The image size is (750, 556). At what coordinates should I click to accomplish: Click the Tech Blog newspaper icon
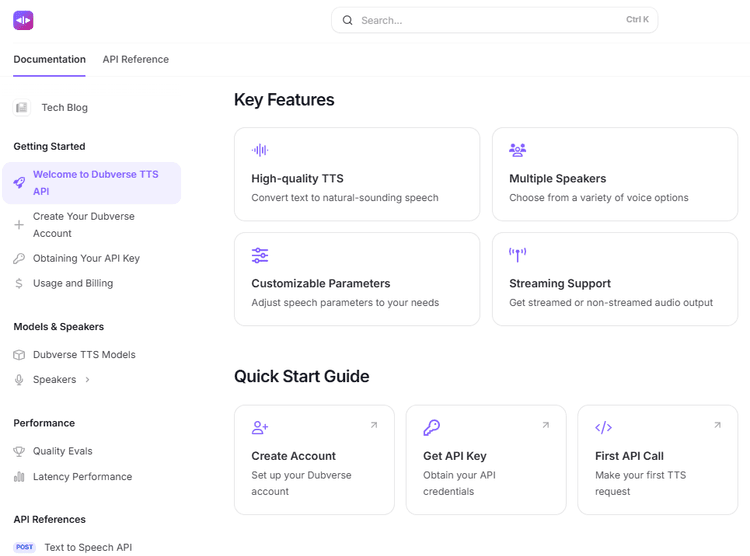21,108
